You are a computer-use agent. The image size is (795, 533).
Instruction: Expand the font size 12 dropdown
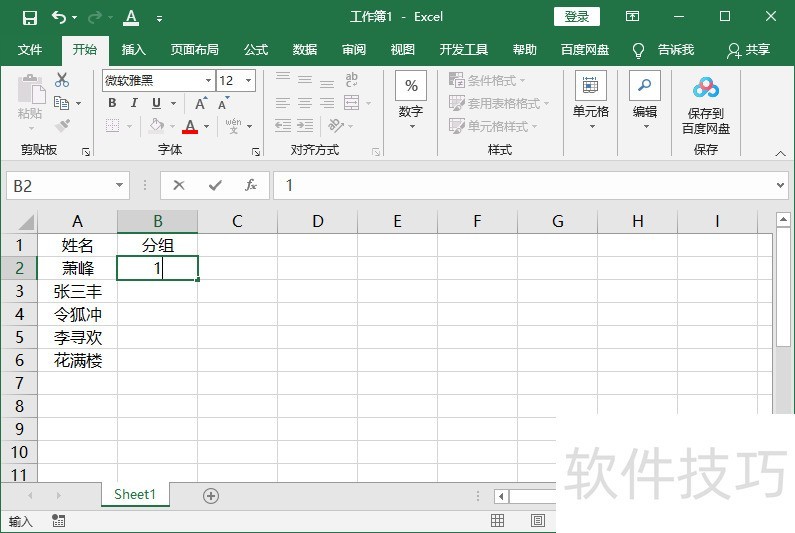click(248, 81)
